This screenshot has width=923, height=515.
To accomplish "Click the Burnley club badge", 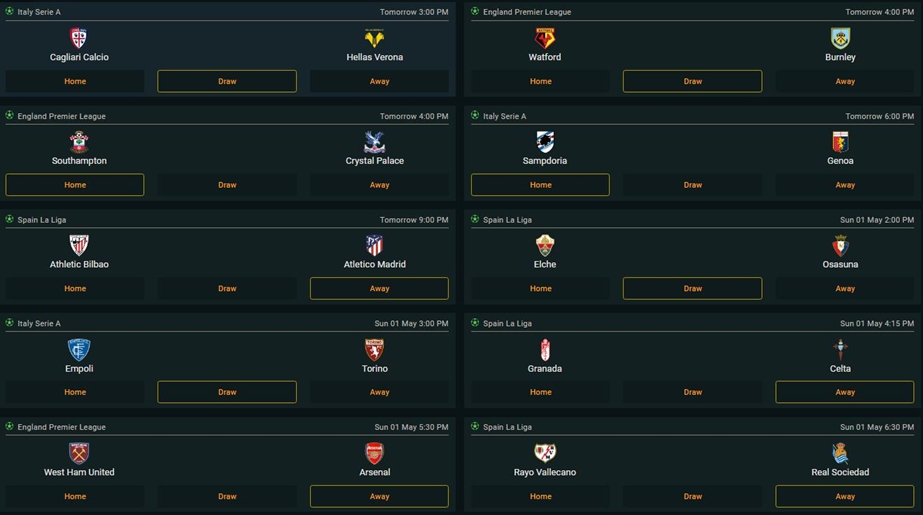I will click(x=840, y=38).
